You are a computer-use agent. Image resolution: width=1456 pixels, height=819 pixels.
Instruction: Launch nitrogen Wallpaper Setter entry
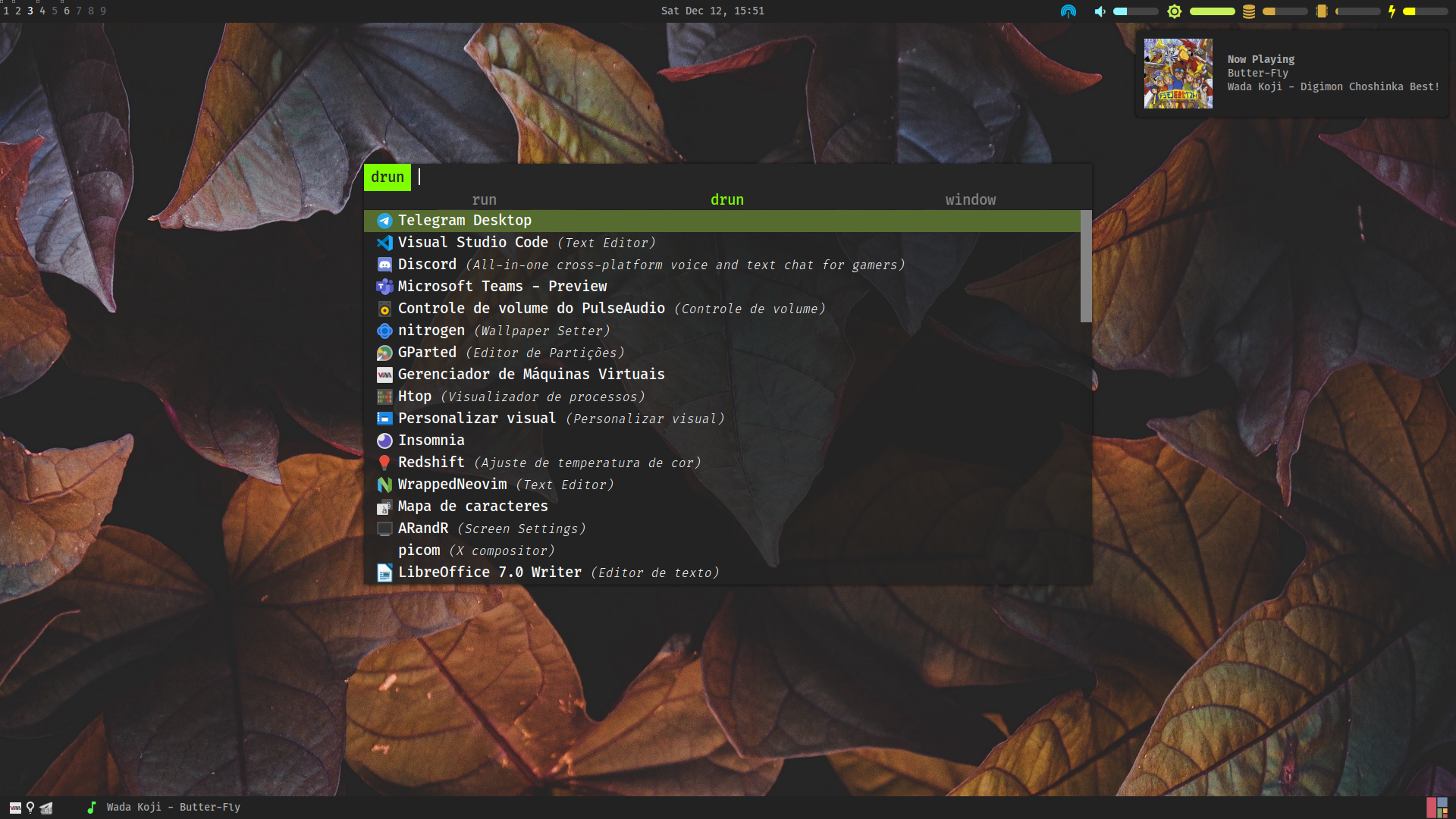click(722, 331)
